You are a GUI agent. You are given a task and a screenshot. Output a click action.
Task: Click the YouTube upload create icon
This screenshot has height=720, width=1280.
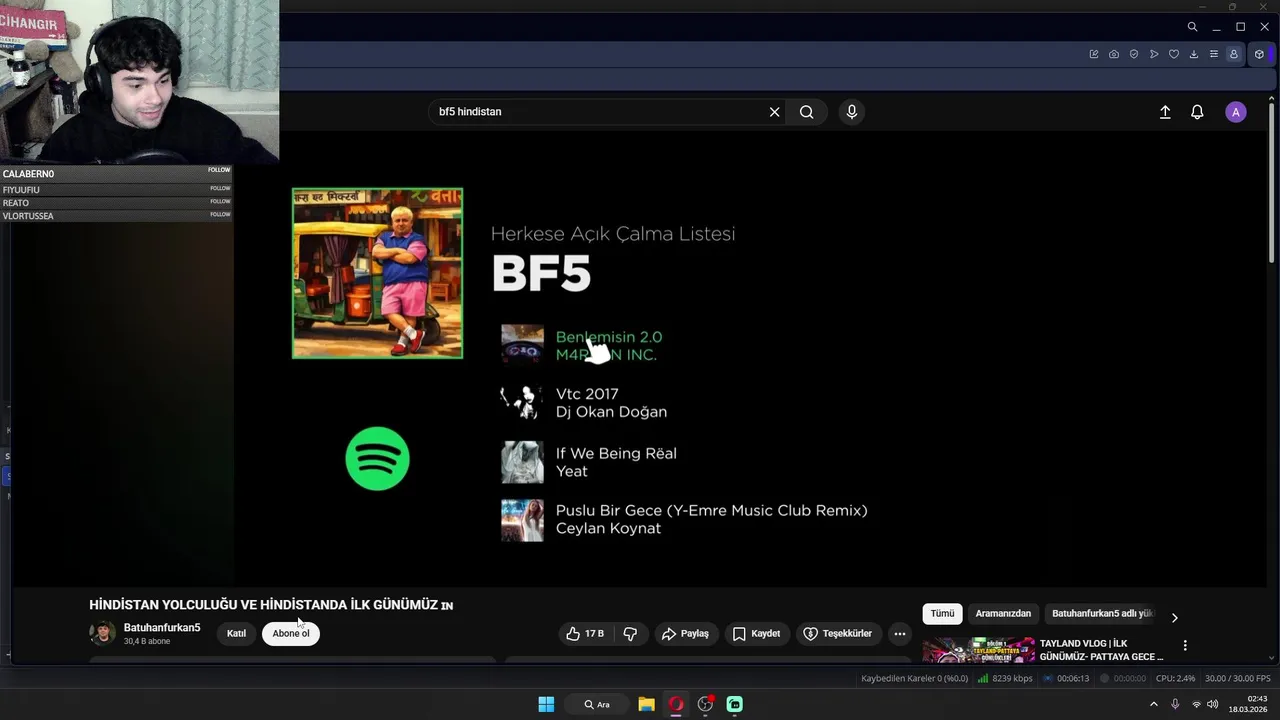click(1165, 112)
